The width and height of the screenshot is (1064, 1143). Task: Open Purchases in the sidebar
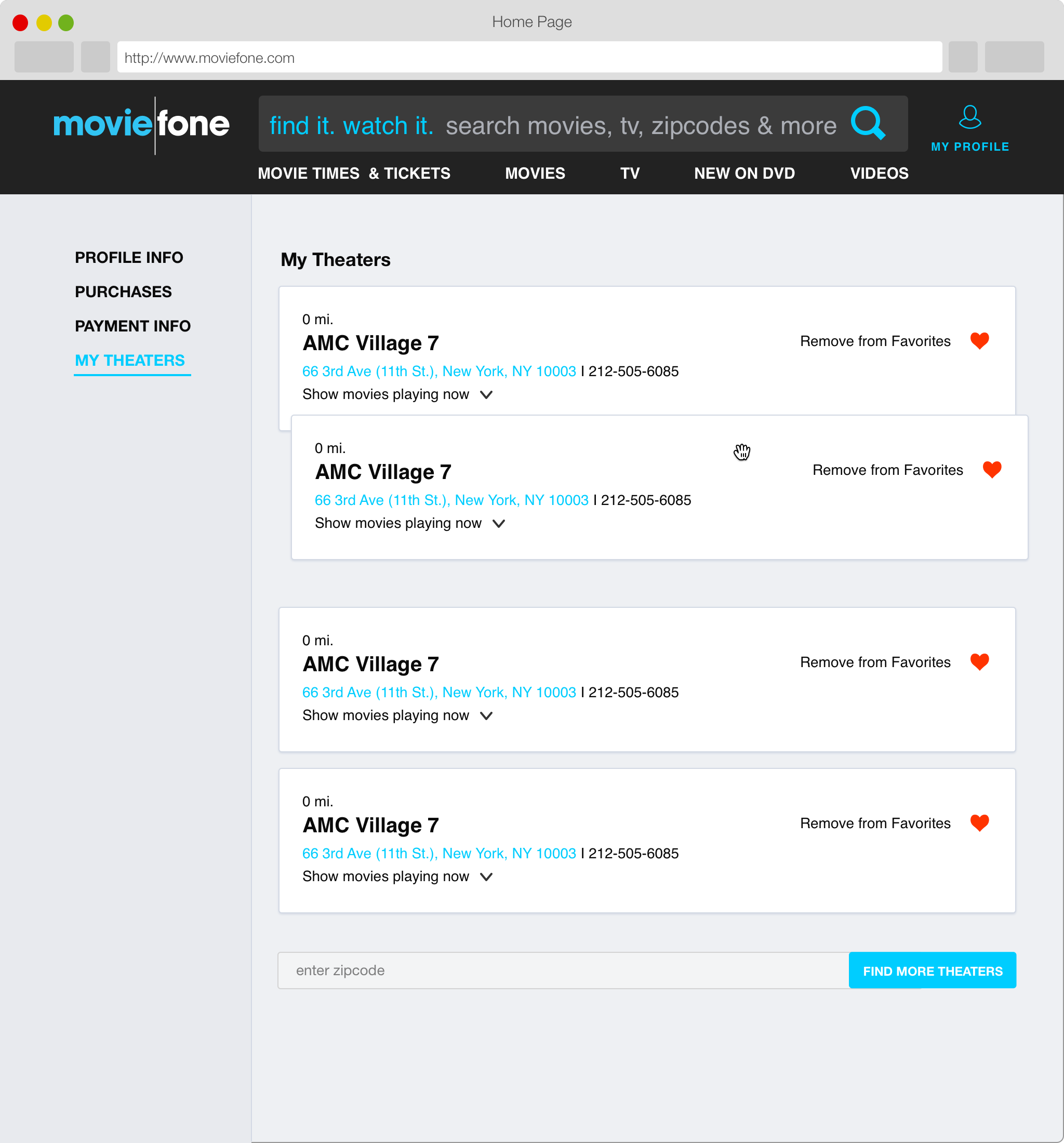123,291
